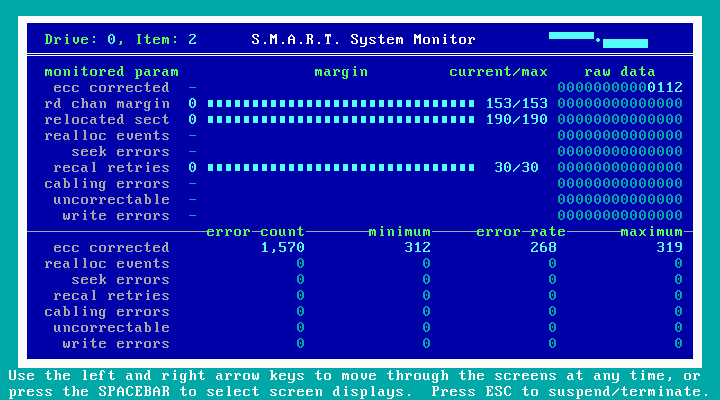The width and height of the screenshot is (720, 400).
Task: Click the "monitored param" column header
Action: 112,72
